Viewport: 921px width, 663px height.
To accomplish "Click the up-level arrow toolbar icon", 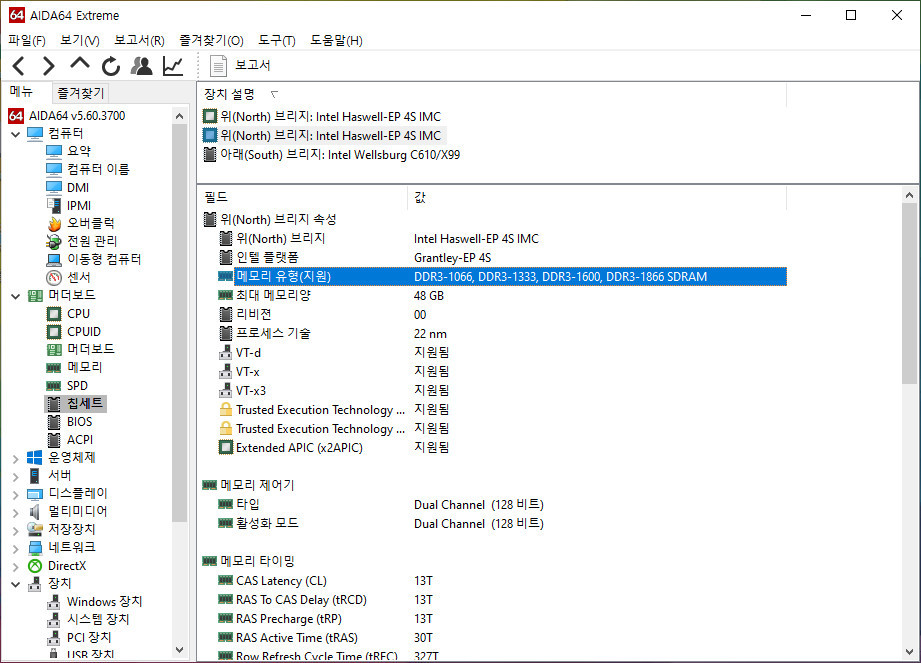I will click(80, 63).
